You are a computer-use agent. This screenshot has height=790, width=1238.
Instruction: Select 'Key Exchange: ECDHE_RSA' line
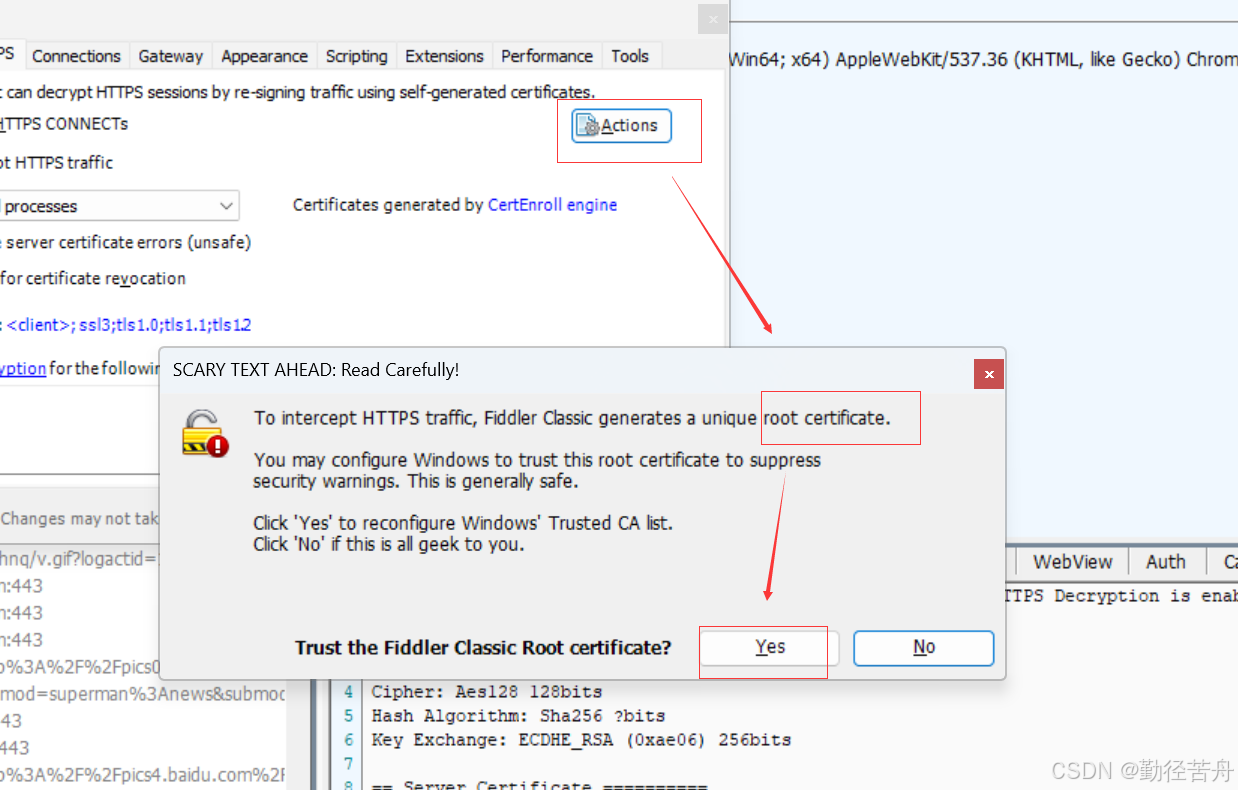coord(581,740)
